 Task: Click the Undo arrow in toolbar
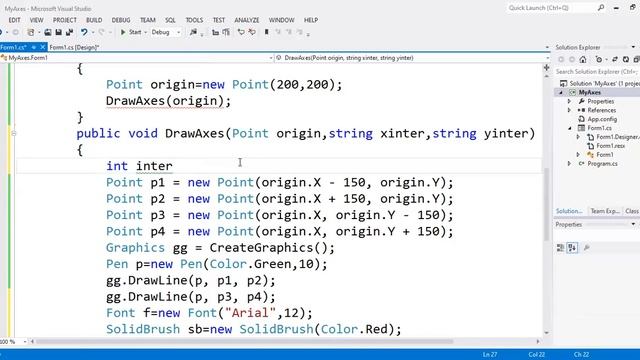[84, 32]
